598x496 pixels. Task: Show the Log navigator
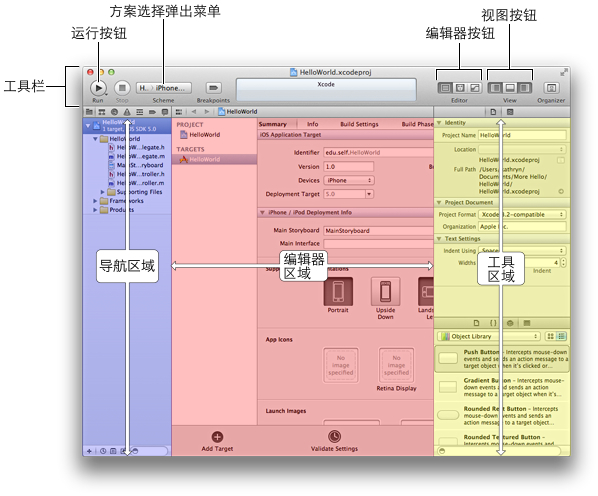click(x=165, y=112)
